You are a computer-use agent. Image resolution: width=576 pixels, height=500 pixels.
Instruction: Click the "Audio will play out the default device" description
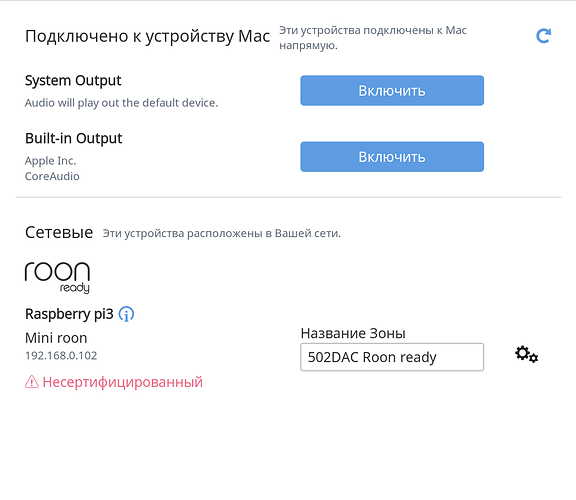click(121, 103)
